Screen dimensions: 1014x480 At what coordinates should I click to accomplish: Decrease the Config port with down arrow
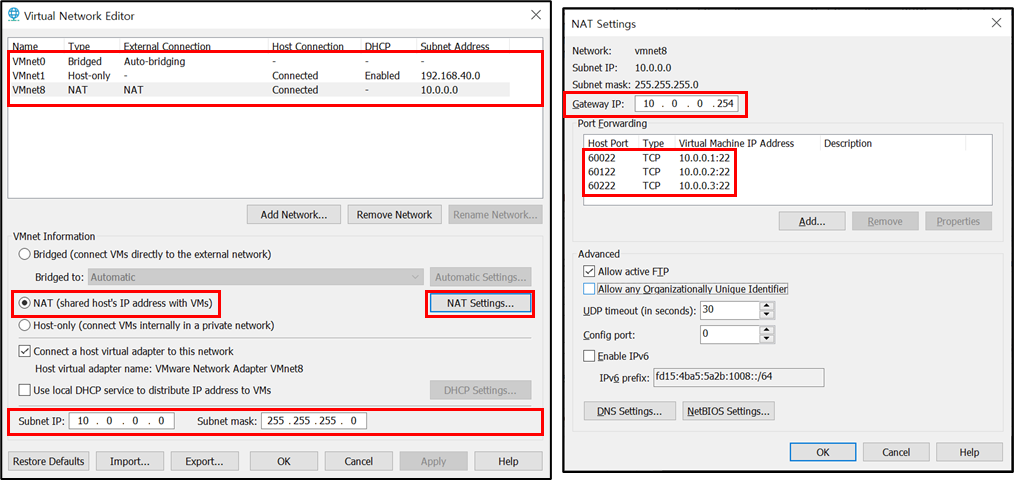coord(767,339)
